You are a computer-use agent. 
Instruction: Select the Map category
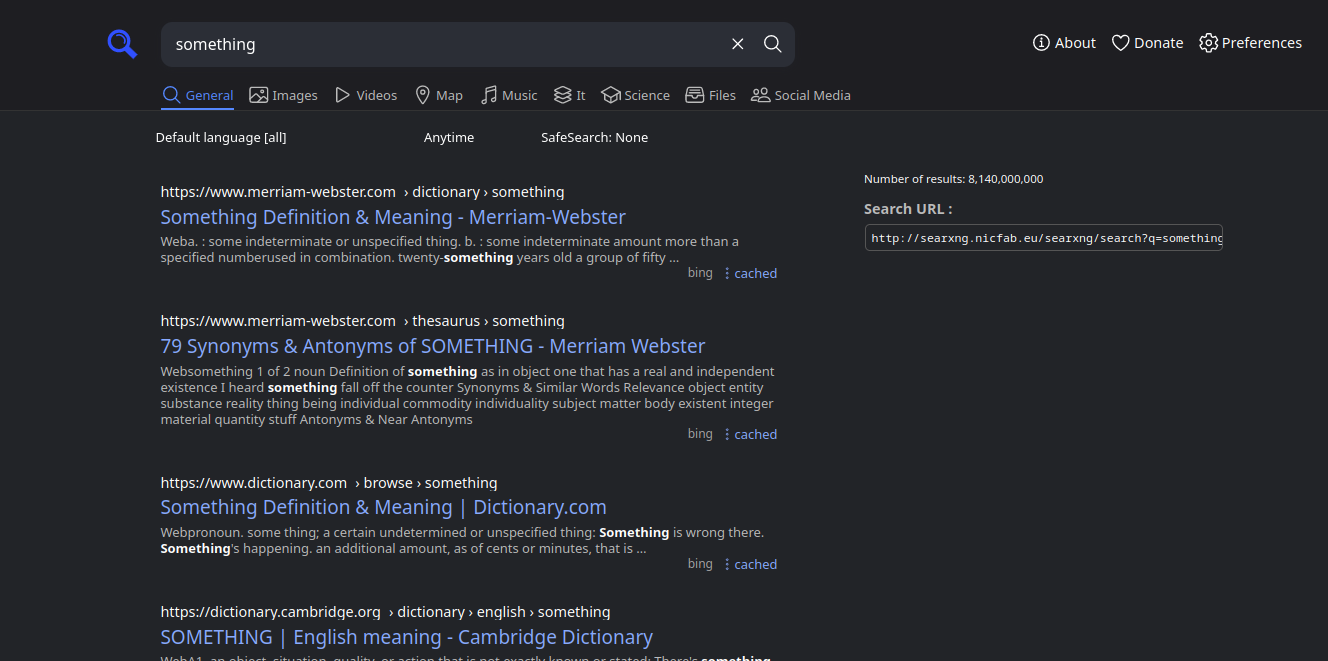(x=438, y=95)
